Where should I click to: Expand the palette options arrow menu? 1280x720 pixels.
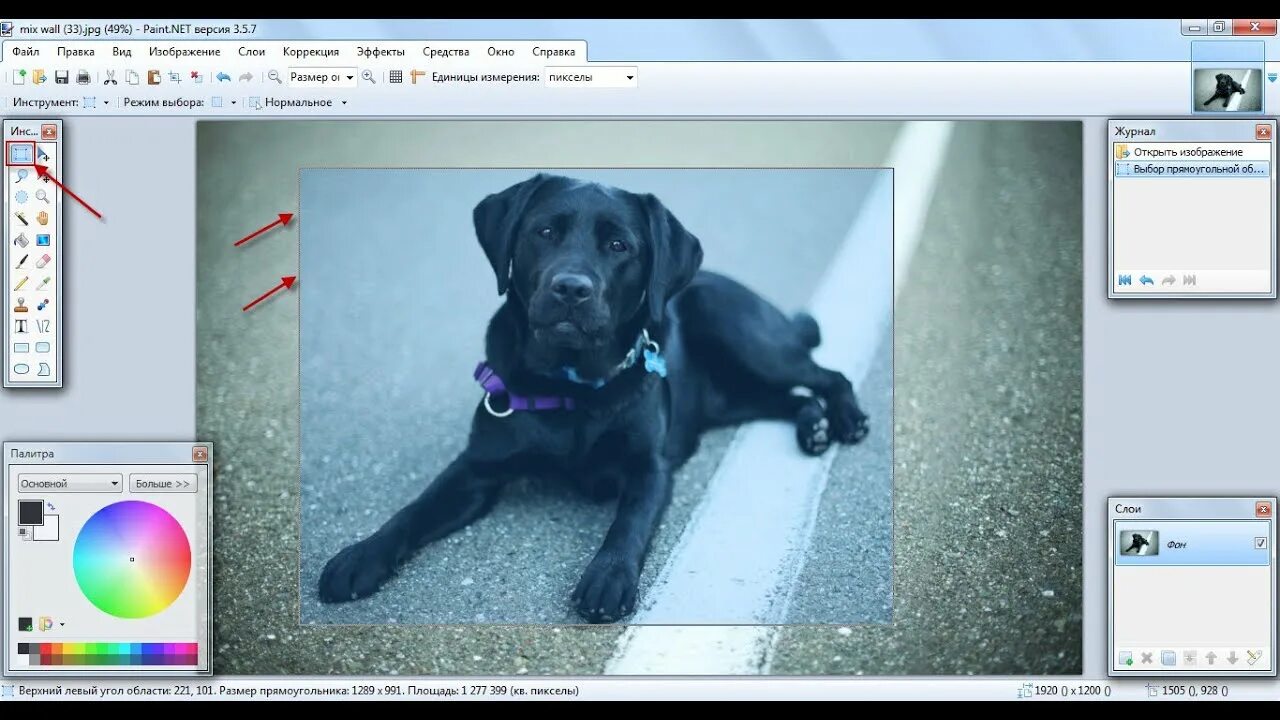(x=62, y=624)
